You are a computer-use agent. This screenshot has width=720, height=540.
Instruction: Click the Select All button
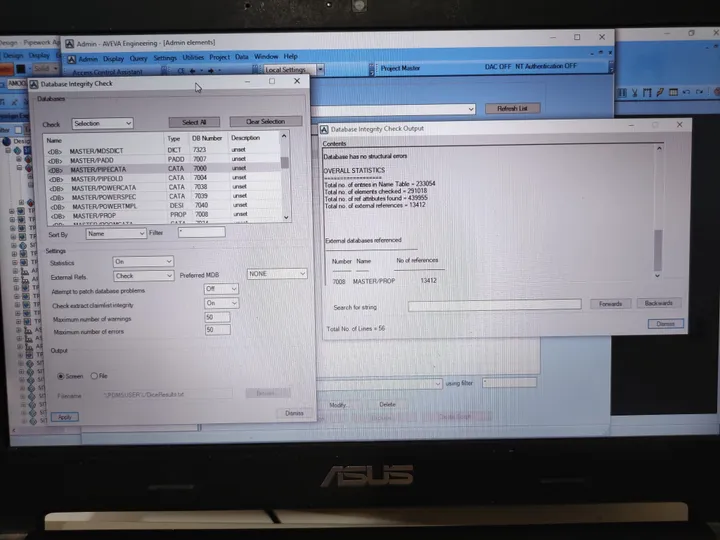tap(194, 122)
